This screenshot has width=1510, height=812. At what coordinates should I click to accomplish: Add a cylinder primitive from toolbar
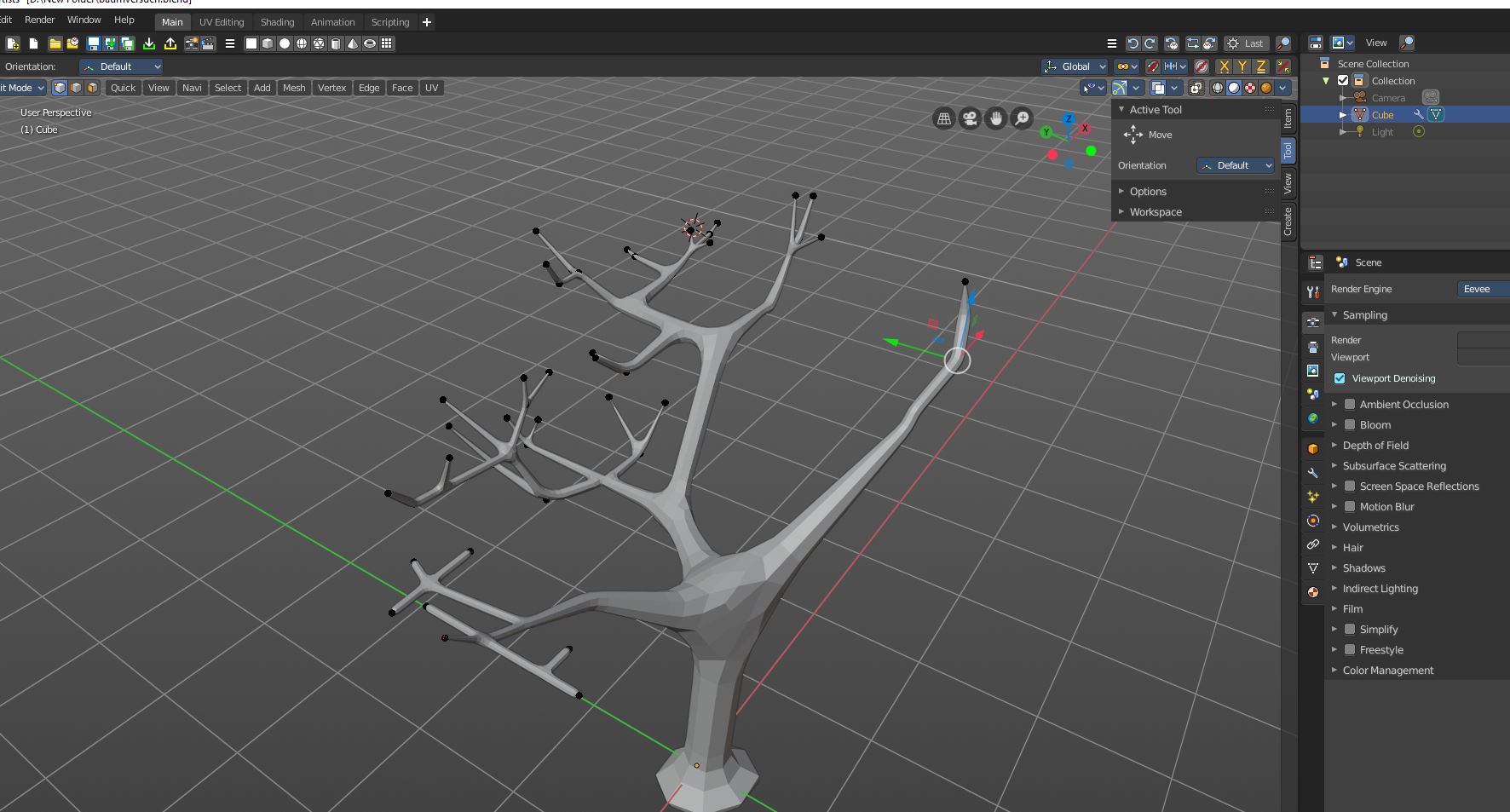tap(336, 43)
